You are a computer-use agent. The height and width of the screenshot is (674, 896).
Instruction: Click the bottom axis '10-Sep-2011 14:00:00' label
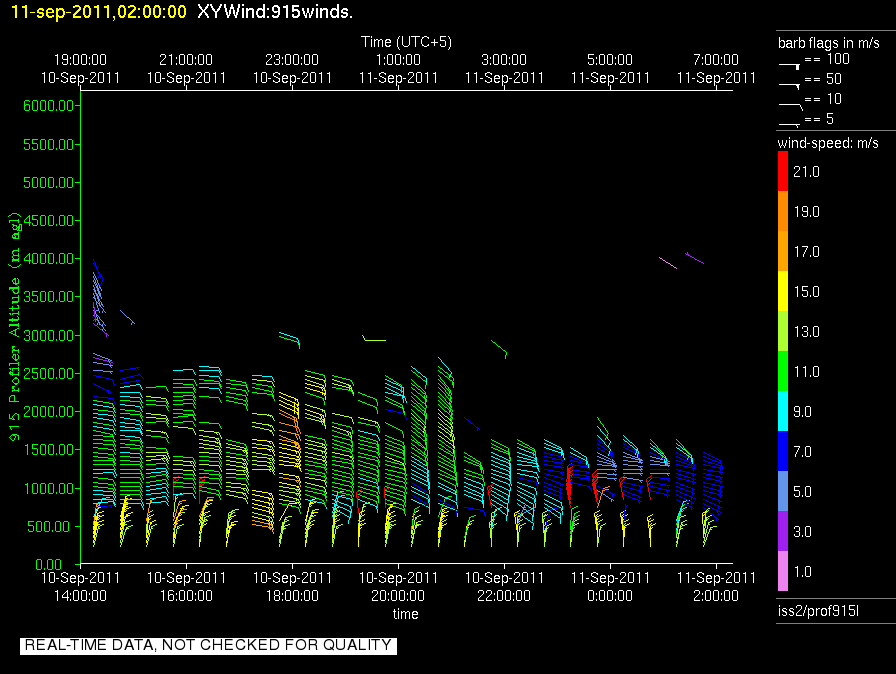point(80,587)
